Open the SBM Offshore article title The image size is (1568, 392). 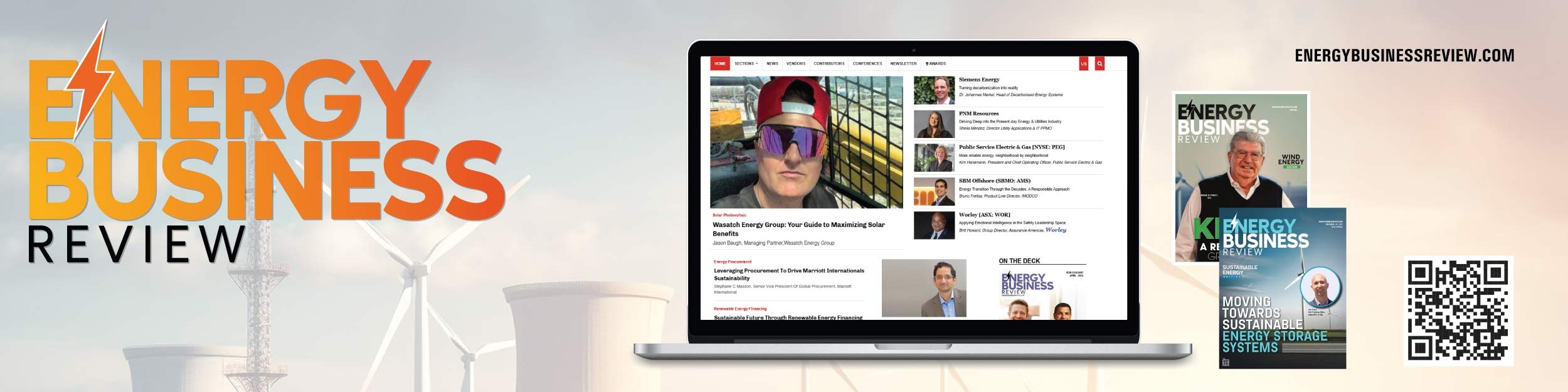coord(995,181)
